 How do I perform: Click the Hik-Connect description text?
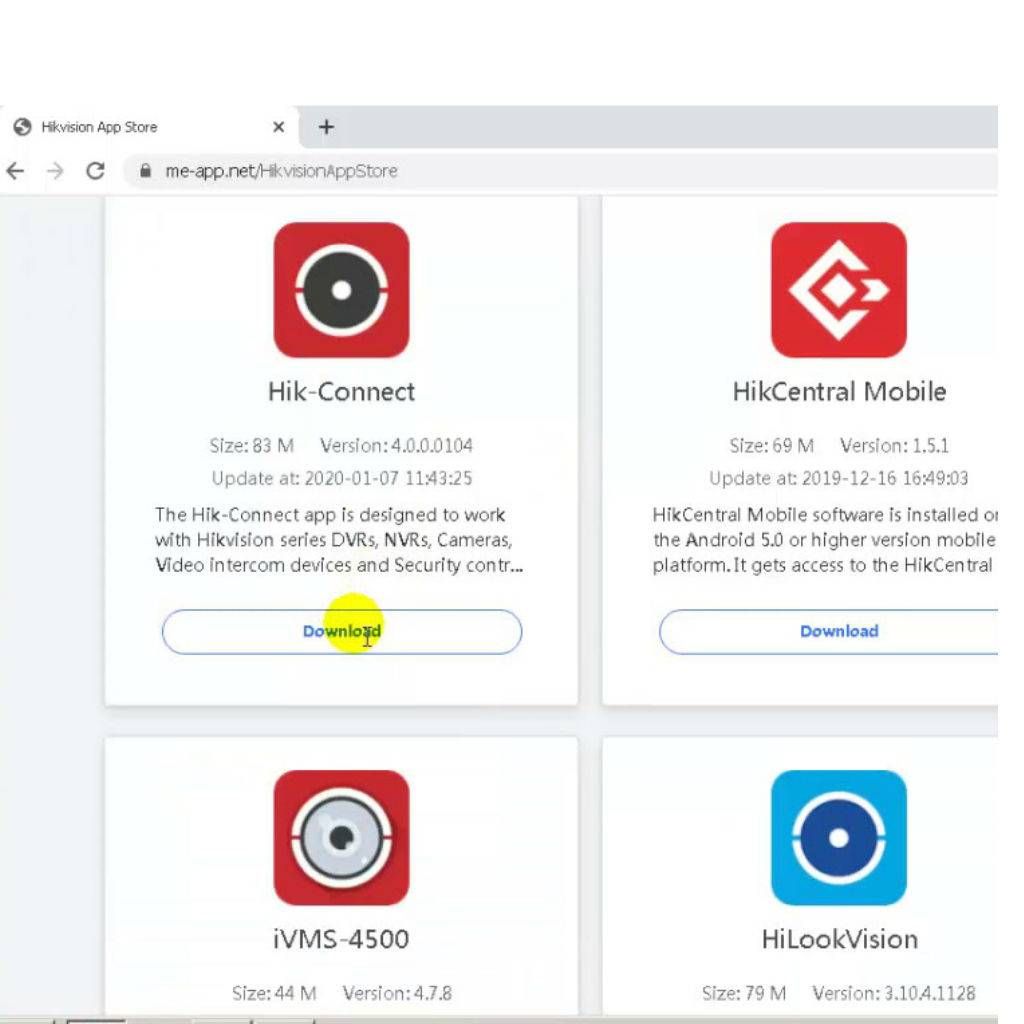point(338,540)
